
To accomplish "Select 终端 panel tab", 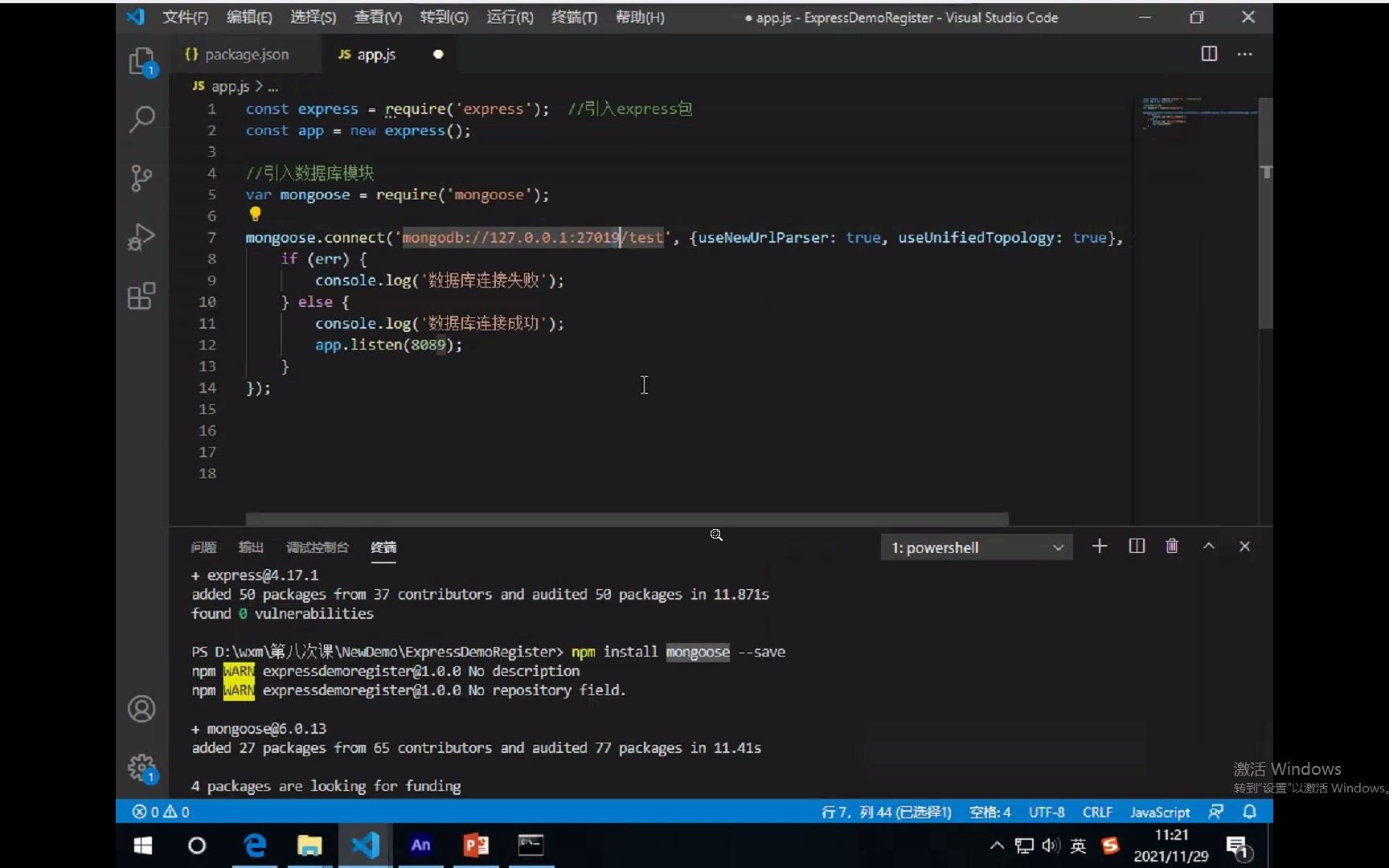I will pos(383,547).
